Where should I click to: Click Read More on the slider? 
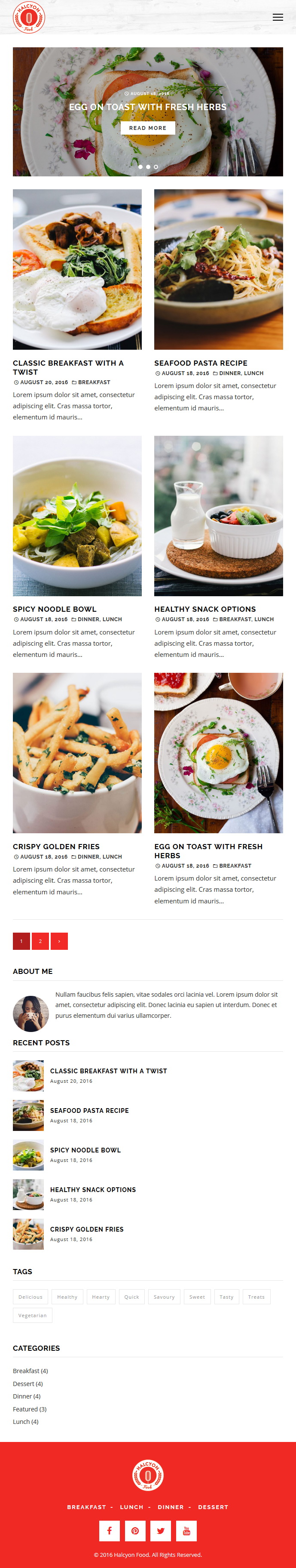click(x=148, y=128)
